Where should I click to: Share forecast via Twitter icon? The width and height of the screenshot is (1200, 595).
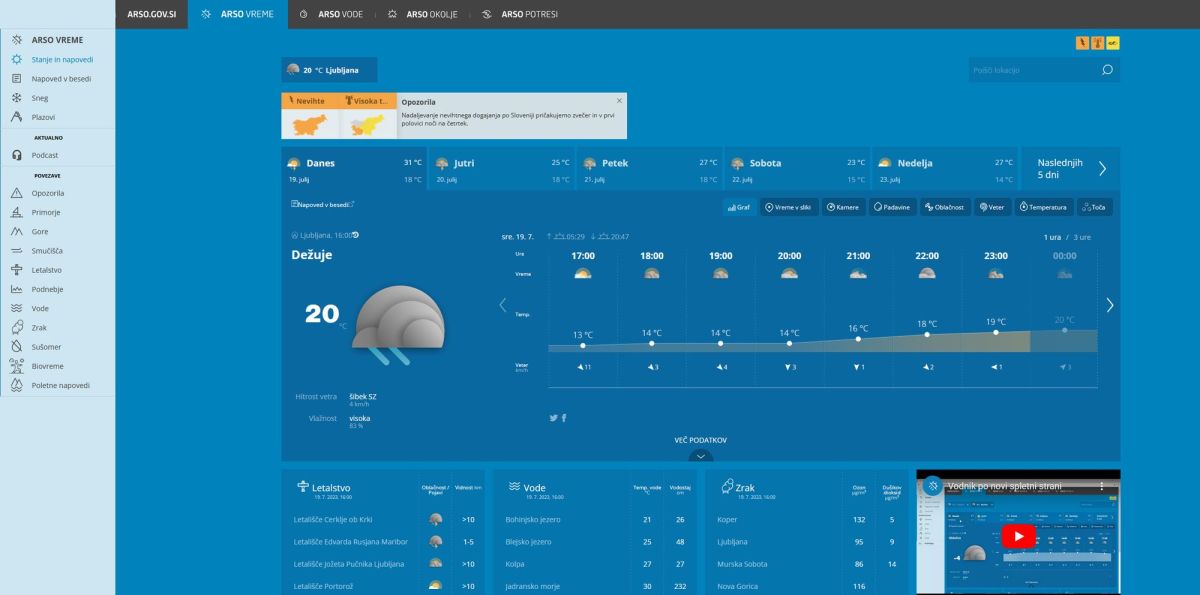[553, 418]
